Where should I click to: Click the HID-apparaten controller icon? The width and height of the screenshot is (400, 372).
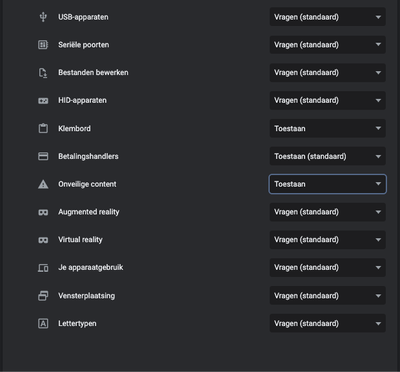click(43, 100)
